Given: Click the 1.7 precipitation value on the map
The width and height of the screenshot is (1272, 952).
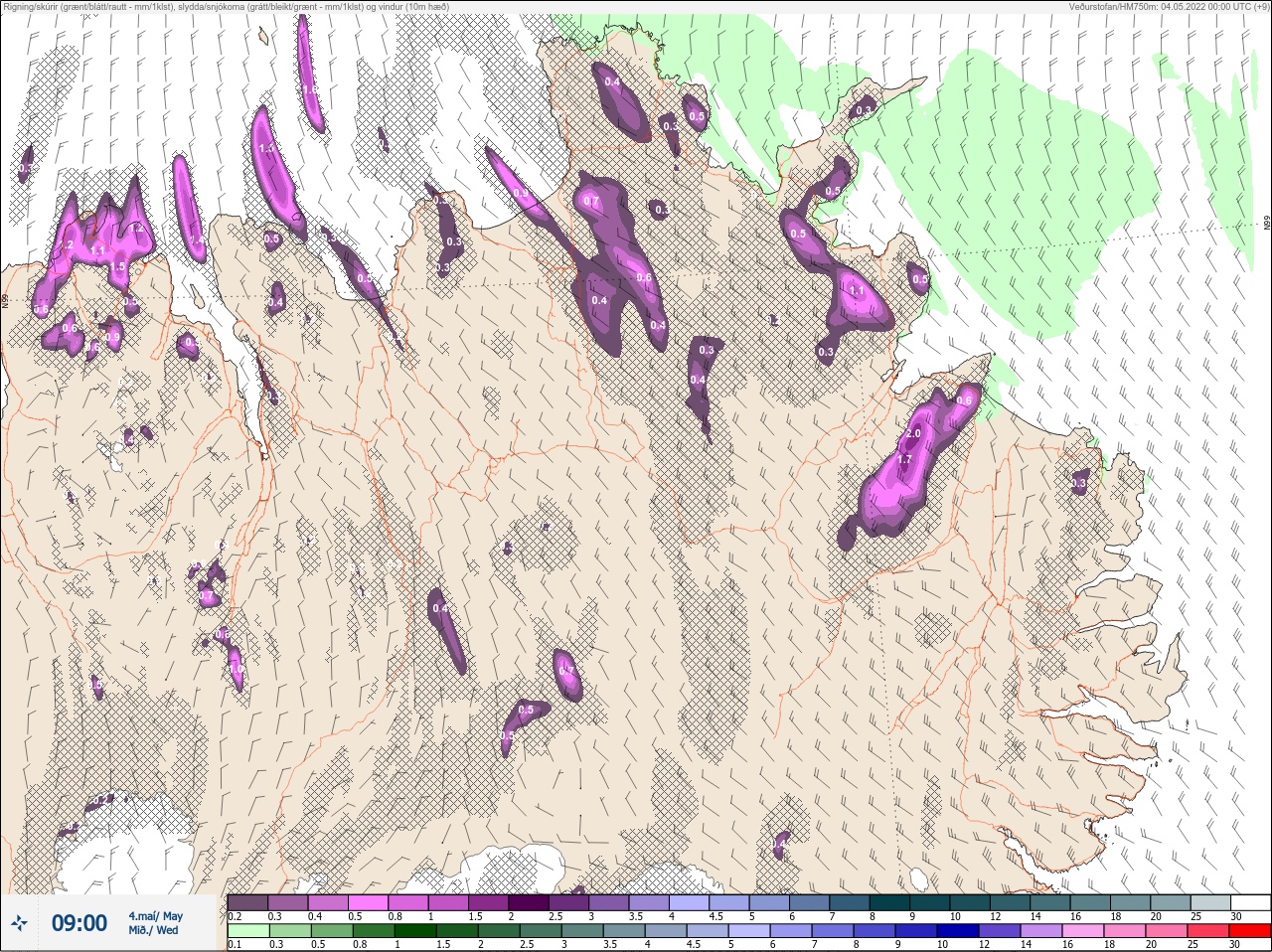Looking at the screenshot, I should (x=904, y=459).
